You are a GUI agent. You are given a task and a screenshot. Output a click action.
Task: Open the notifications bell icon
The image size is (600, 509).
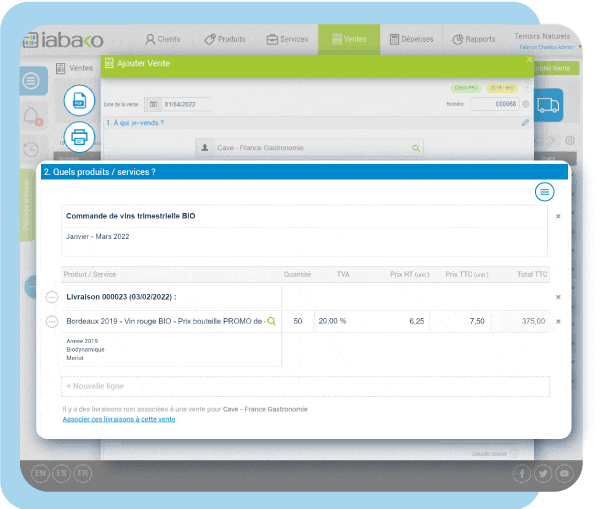(32, 115)
